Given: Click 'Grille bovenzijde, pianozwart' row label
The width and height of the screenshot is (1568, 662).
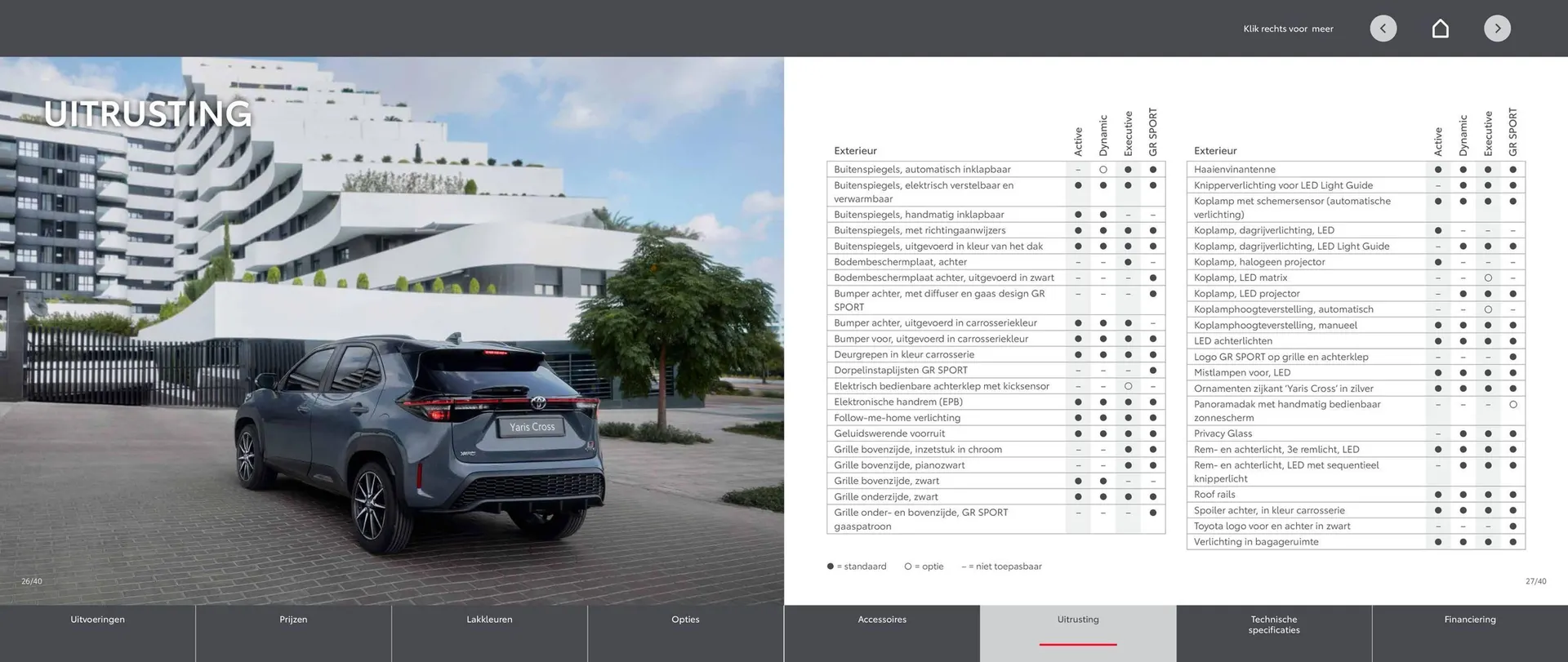Looking at the screenshot, I should [x=899, y=465].
